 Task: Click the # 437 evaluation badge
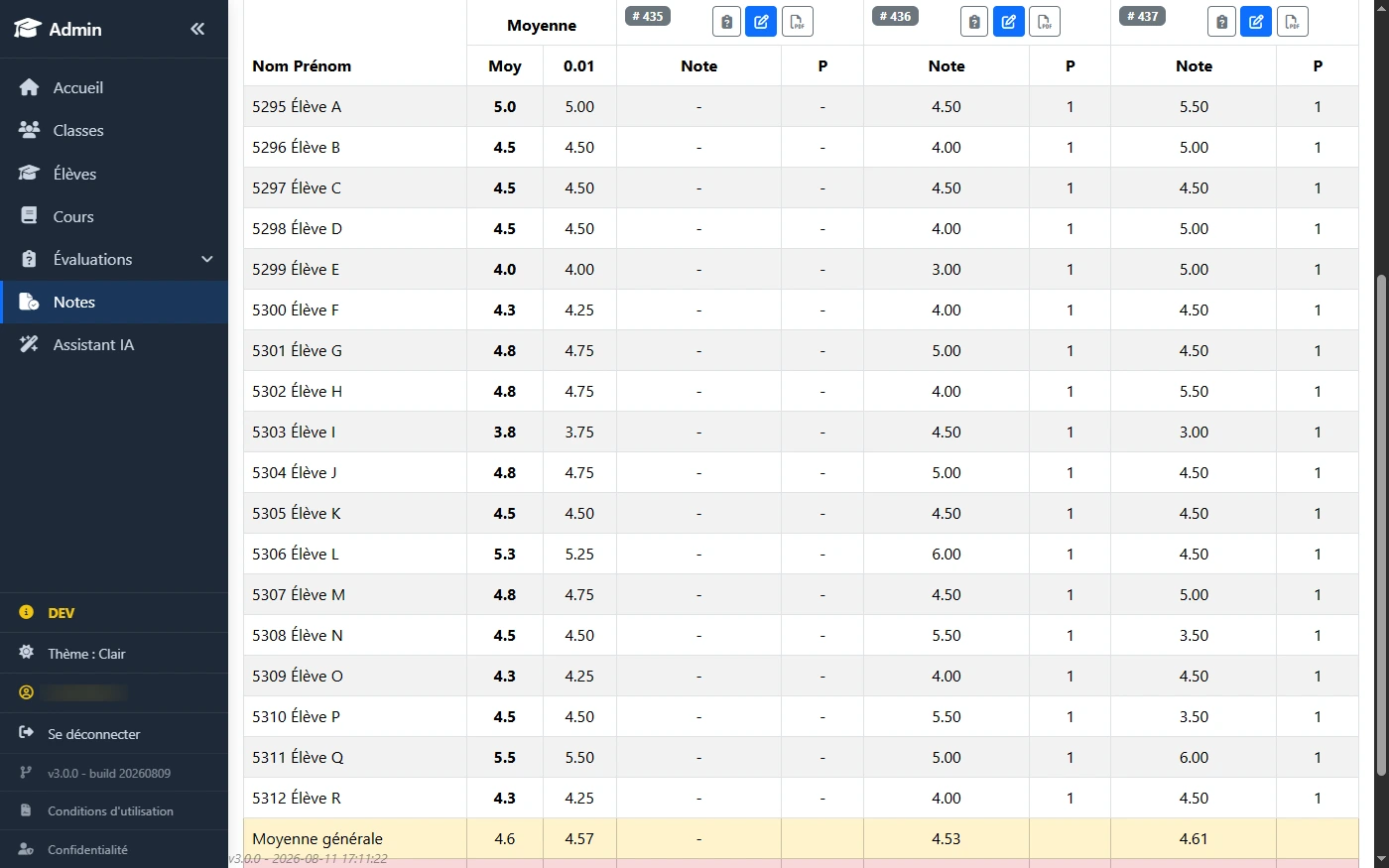tap(1142, 16)
